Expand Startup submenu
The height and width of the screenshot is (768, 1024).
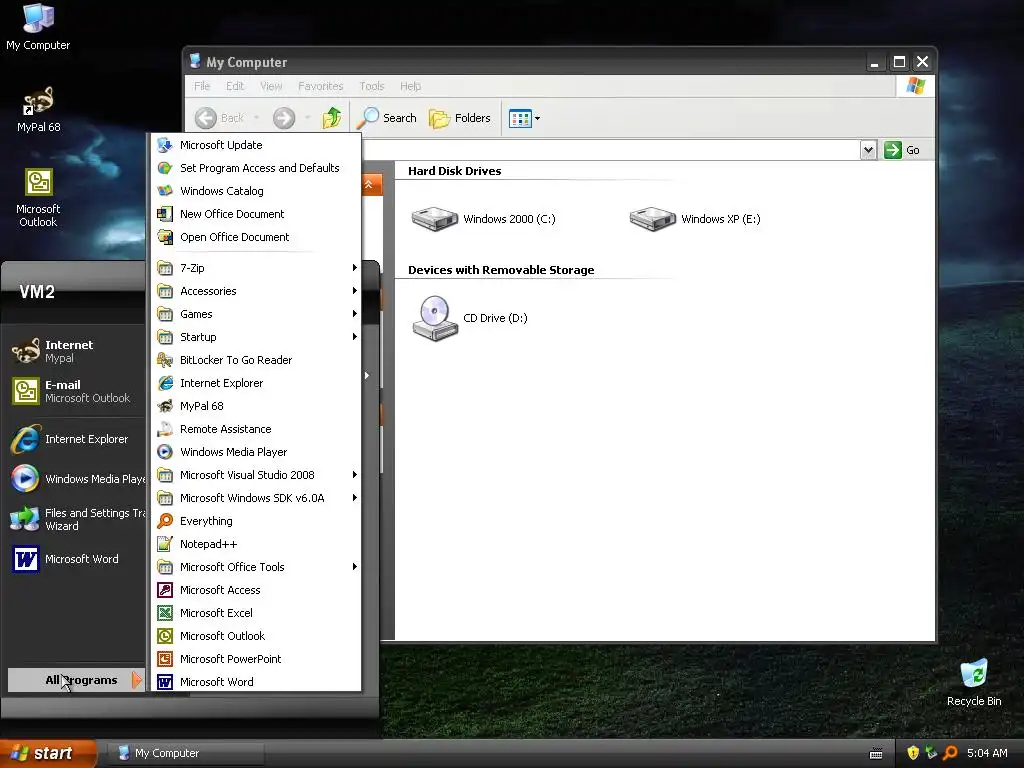pyautogui.click(x=256, y=337)
